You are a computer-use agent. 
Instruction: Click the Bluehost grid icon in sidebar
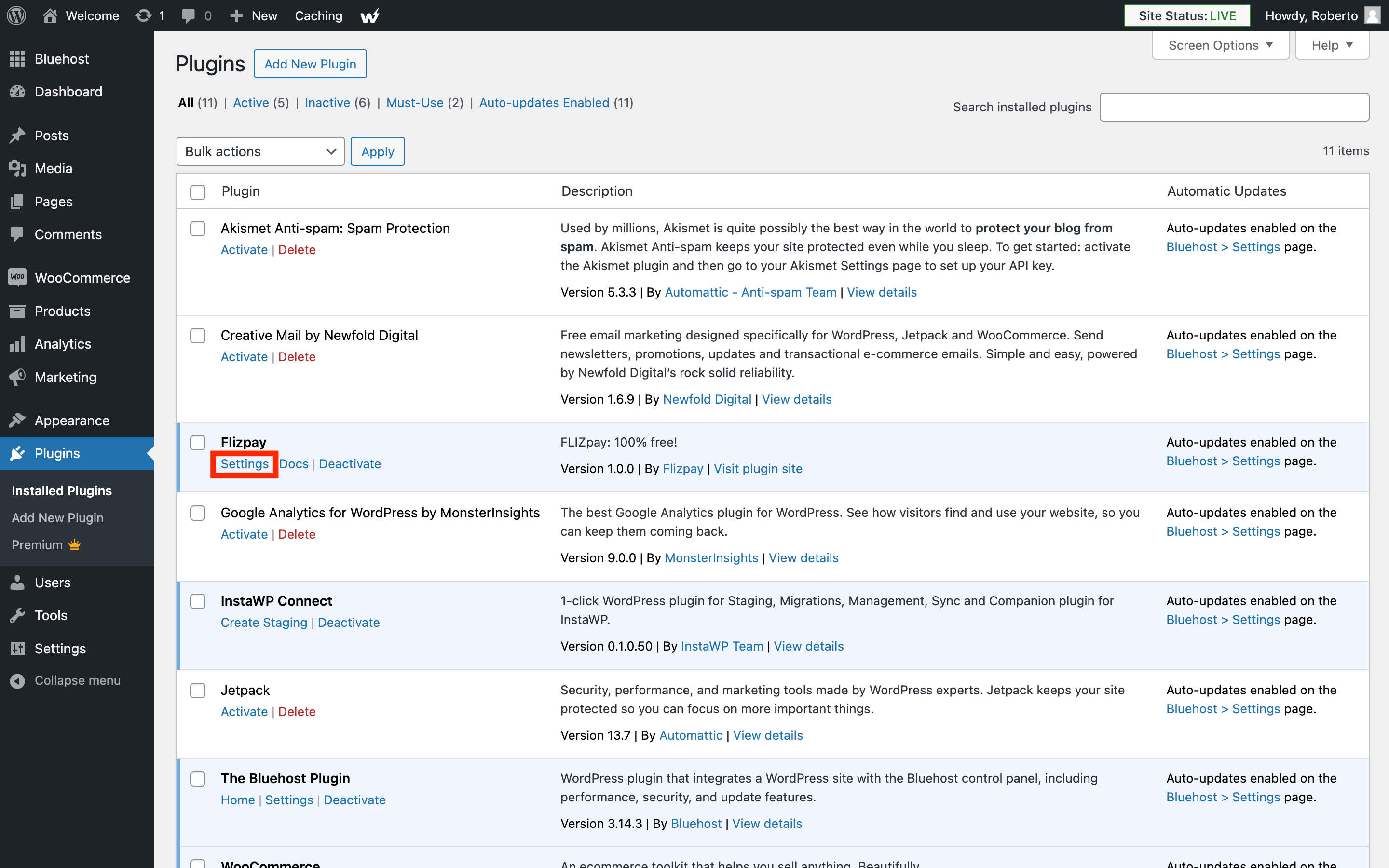coord(17,58)
